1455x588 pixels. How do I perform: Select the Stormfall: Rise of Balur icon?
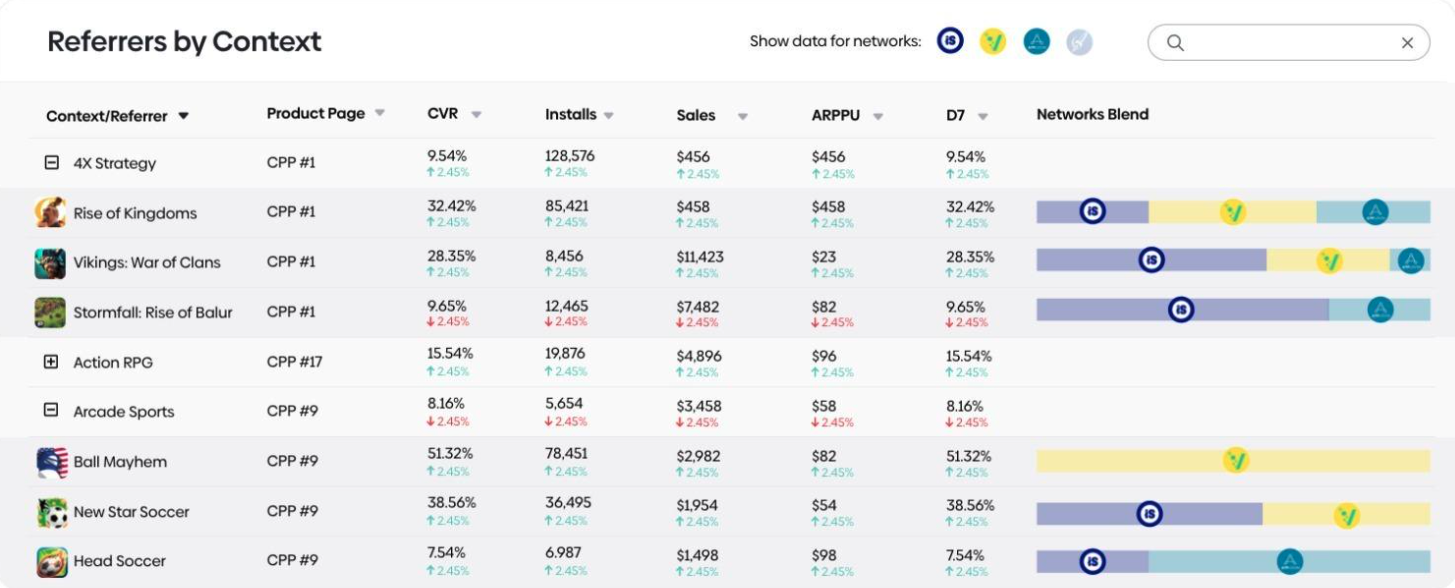50,312
